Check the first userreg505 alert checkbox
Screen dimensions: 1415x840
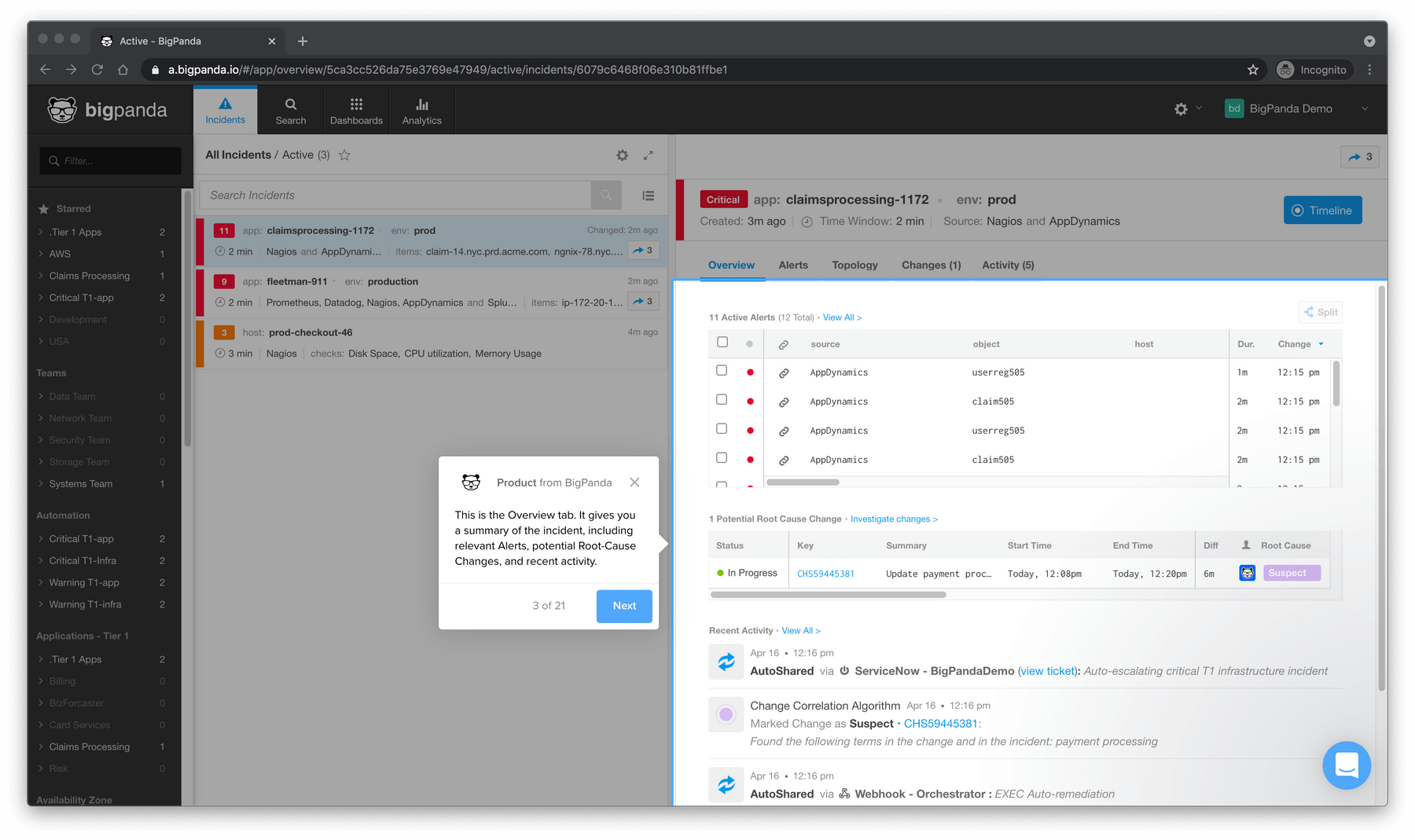(722, 371)
